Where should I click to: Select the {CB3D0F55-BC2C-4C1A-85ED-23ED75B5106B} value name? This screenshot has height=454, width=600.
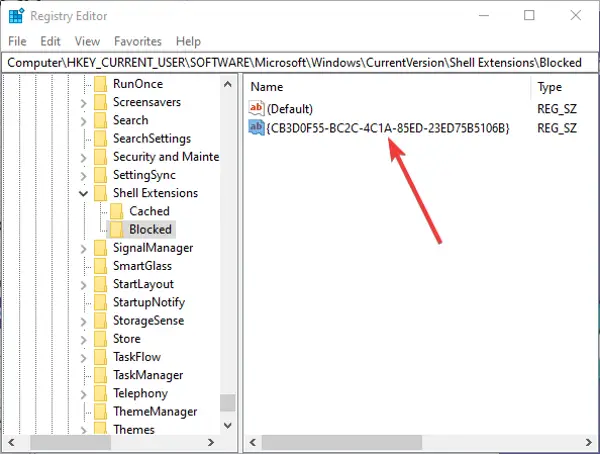pyautogui.click(x=388, y=128)
